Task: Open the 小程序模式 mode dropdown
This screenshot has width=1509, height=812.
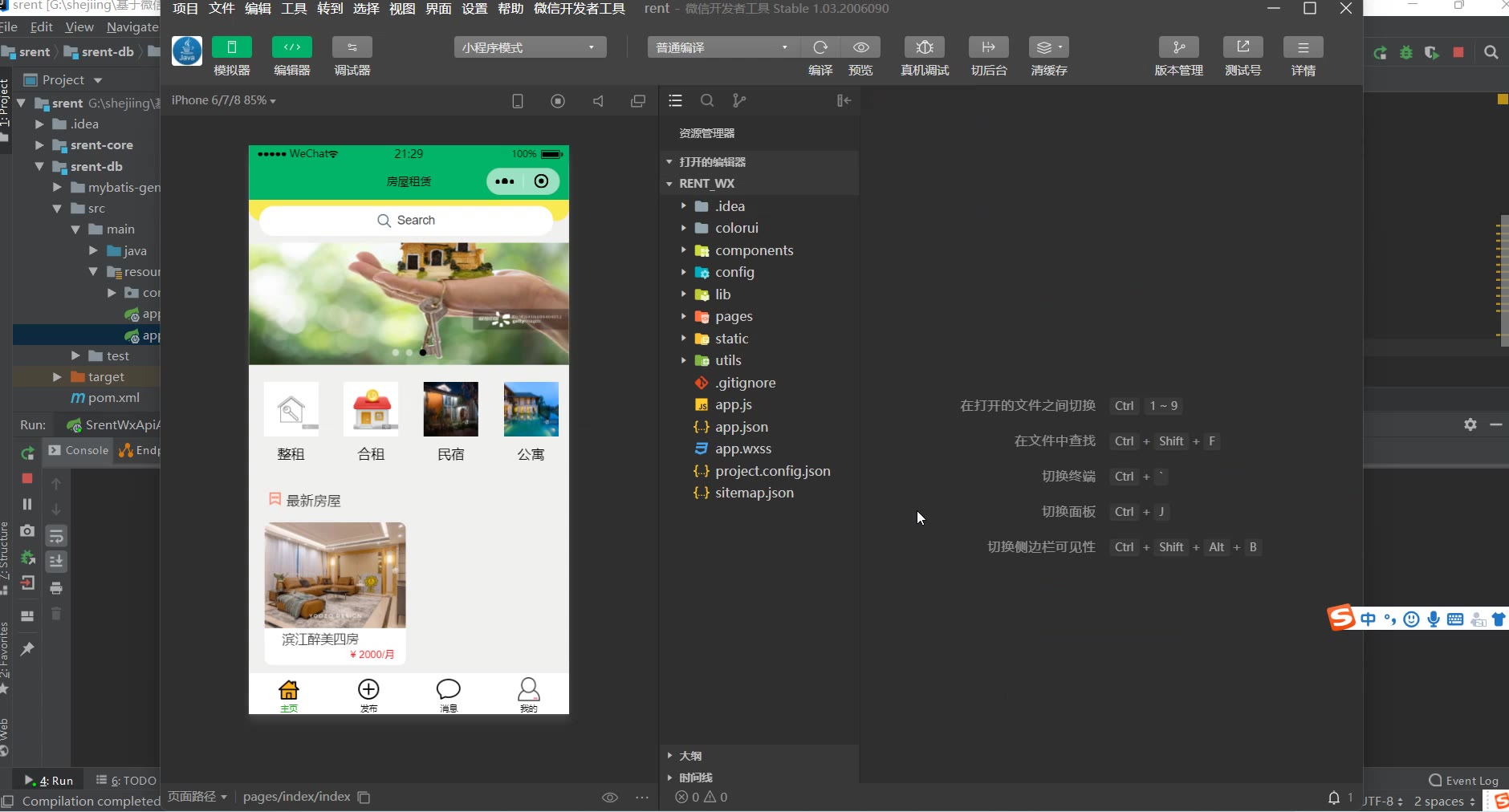Action: (x=530, y=47)
